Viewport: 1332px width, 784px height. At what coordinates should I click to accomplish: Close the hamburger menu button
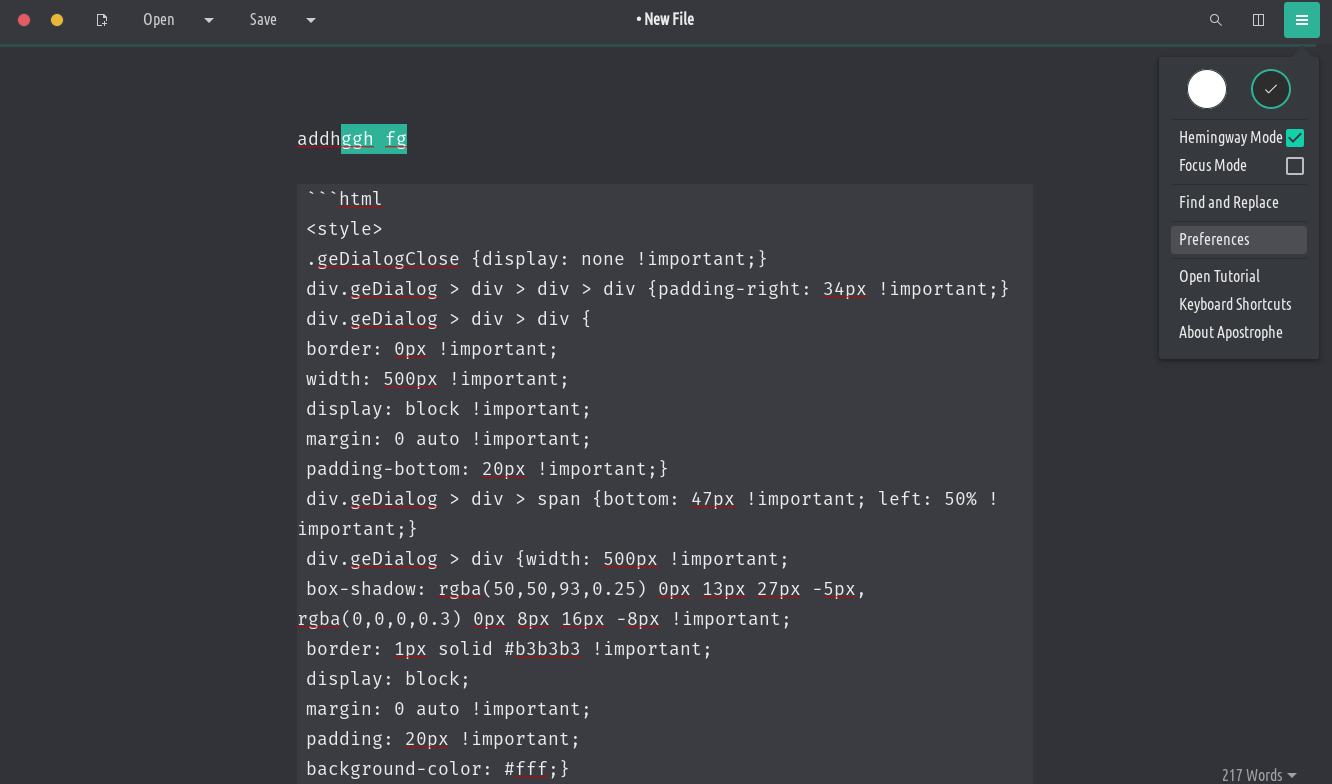point(1301,20)
